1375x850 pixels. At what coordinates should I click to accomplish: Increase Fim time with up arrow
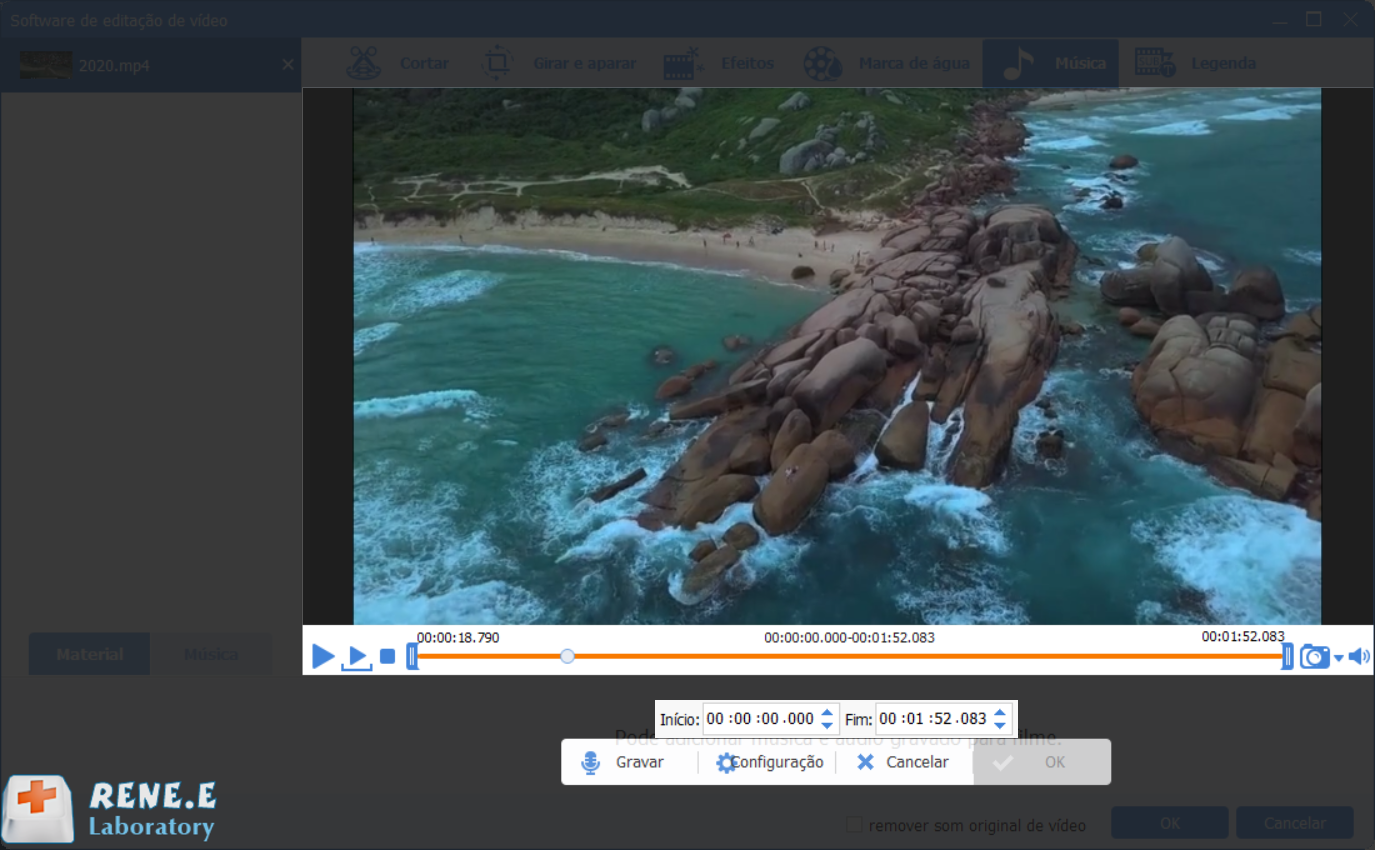[999, 713]
